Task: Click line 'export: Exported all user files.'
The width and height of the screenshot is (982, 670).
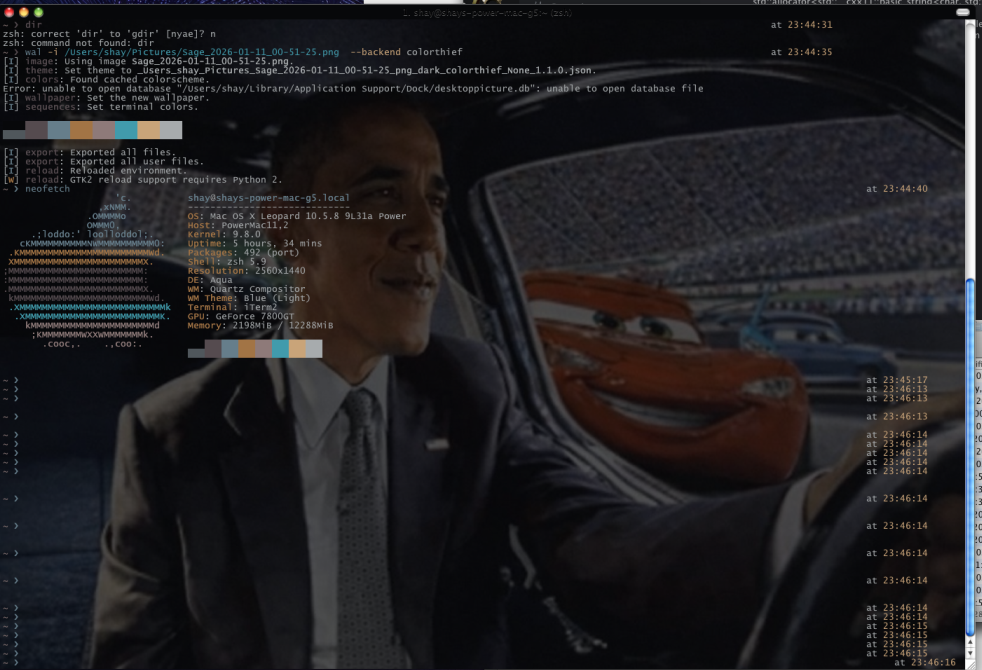Action: coord(103,162)
